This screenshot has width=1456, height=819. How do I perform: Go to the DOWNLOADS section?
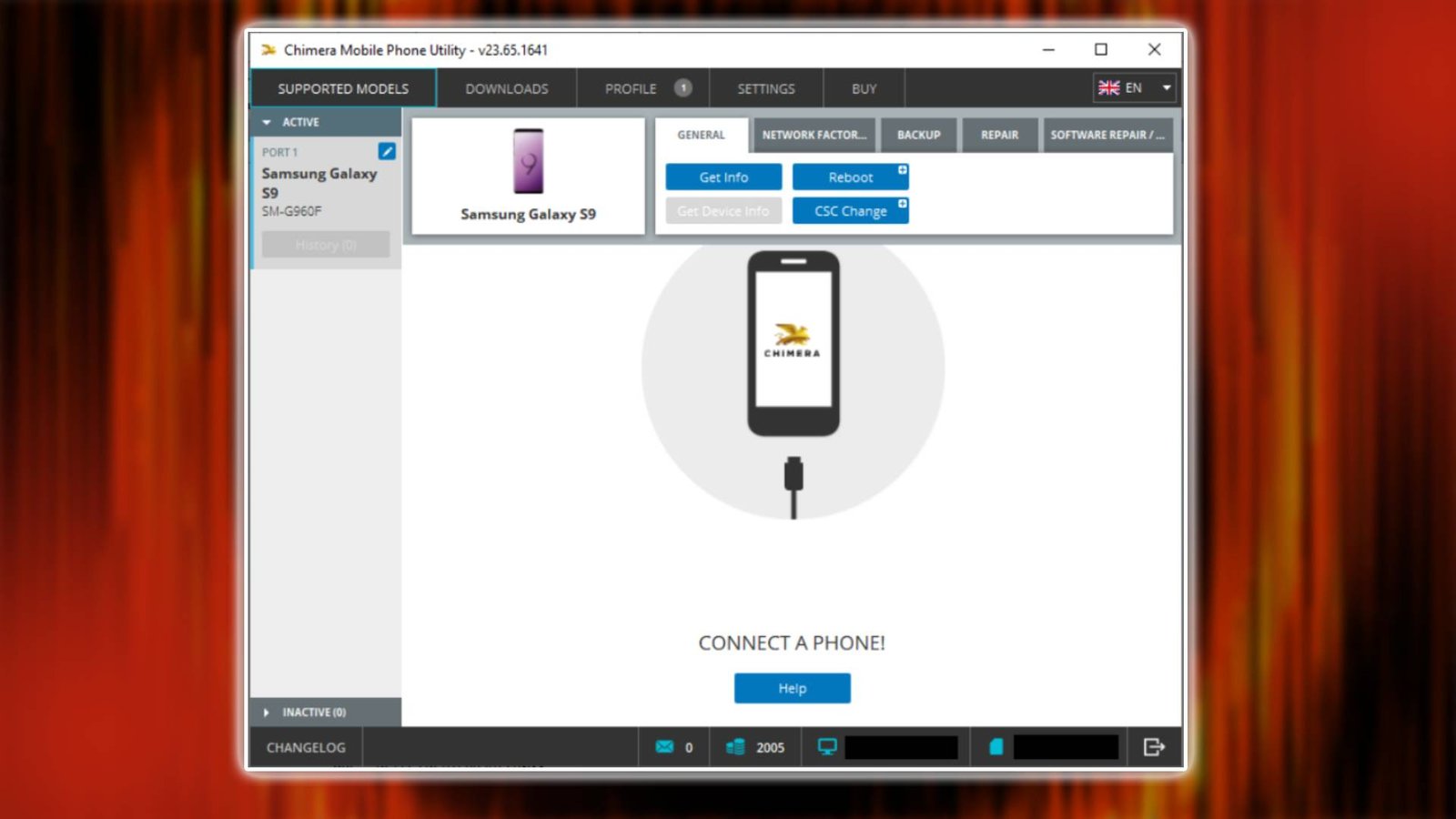507,87
